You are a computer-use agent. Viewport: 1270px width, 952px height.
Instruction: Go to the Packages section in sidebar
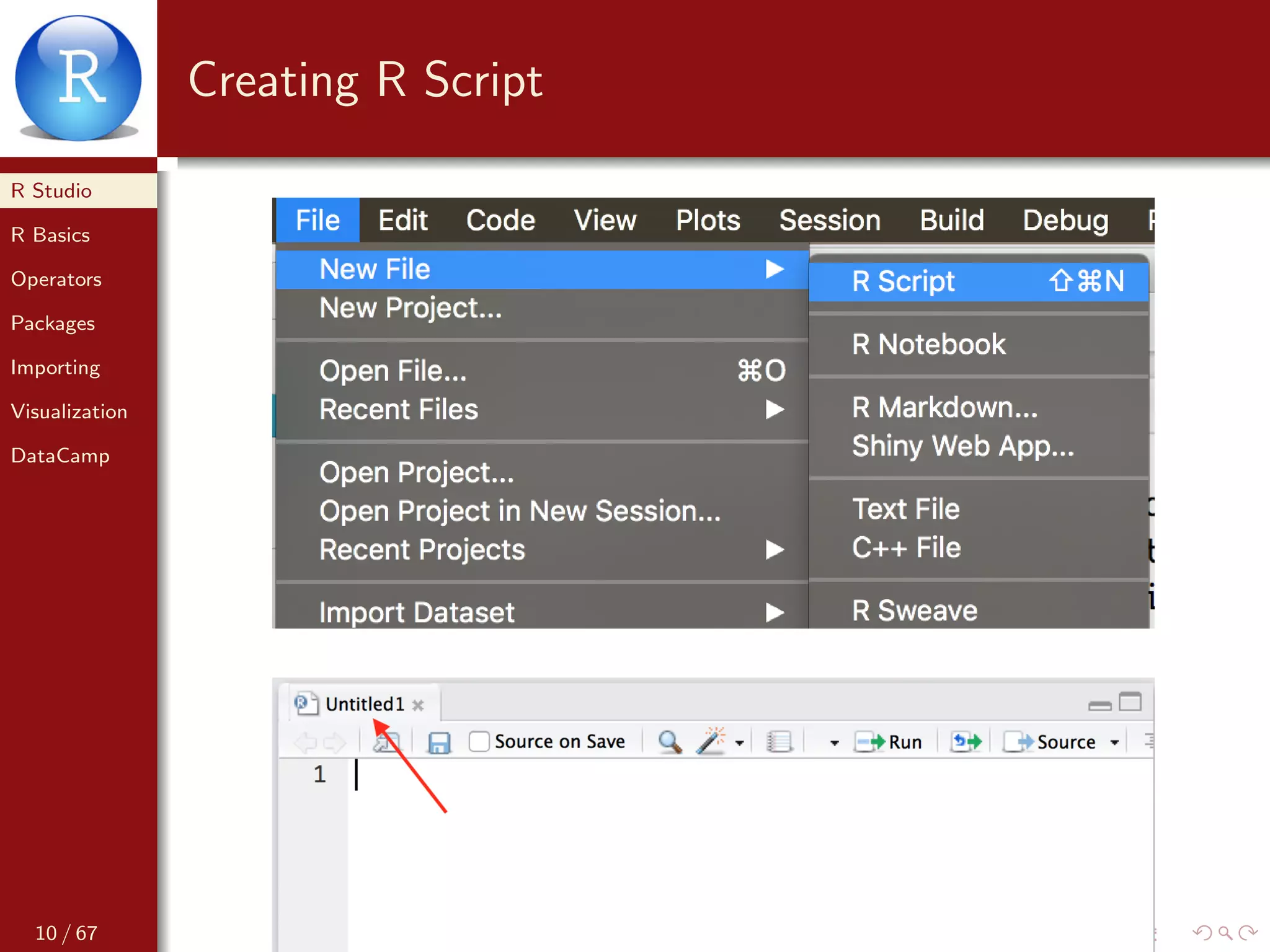point(53,323)
